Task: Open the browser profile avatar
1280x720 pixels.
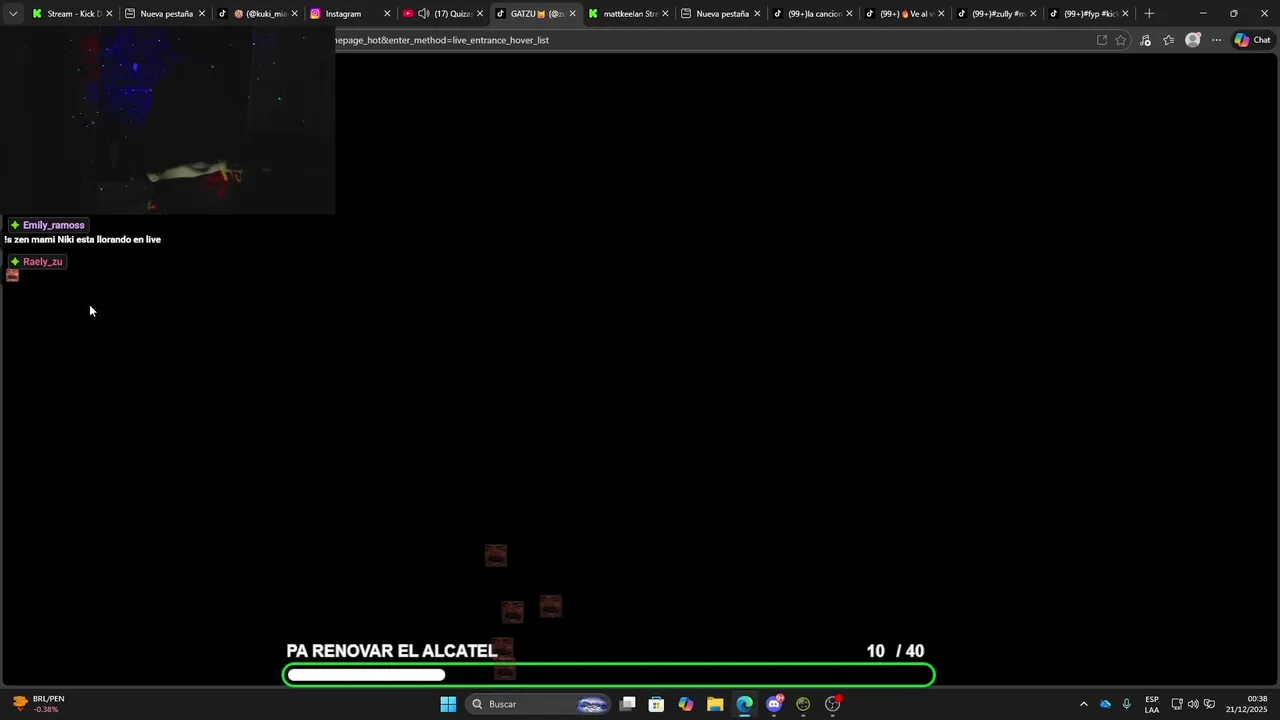Action: [x=1192, y=40]
